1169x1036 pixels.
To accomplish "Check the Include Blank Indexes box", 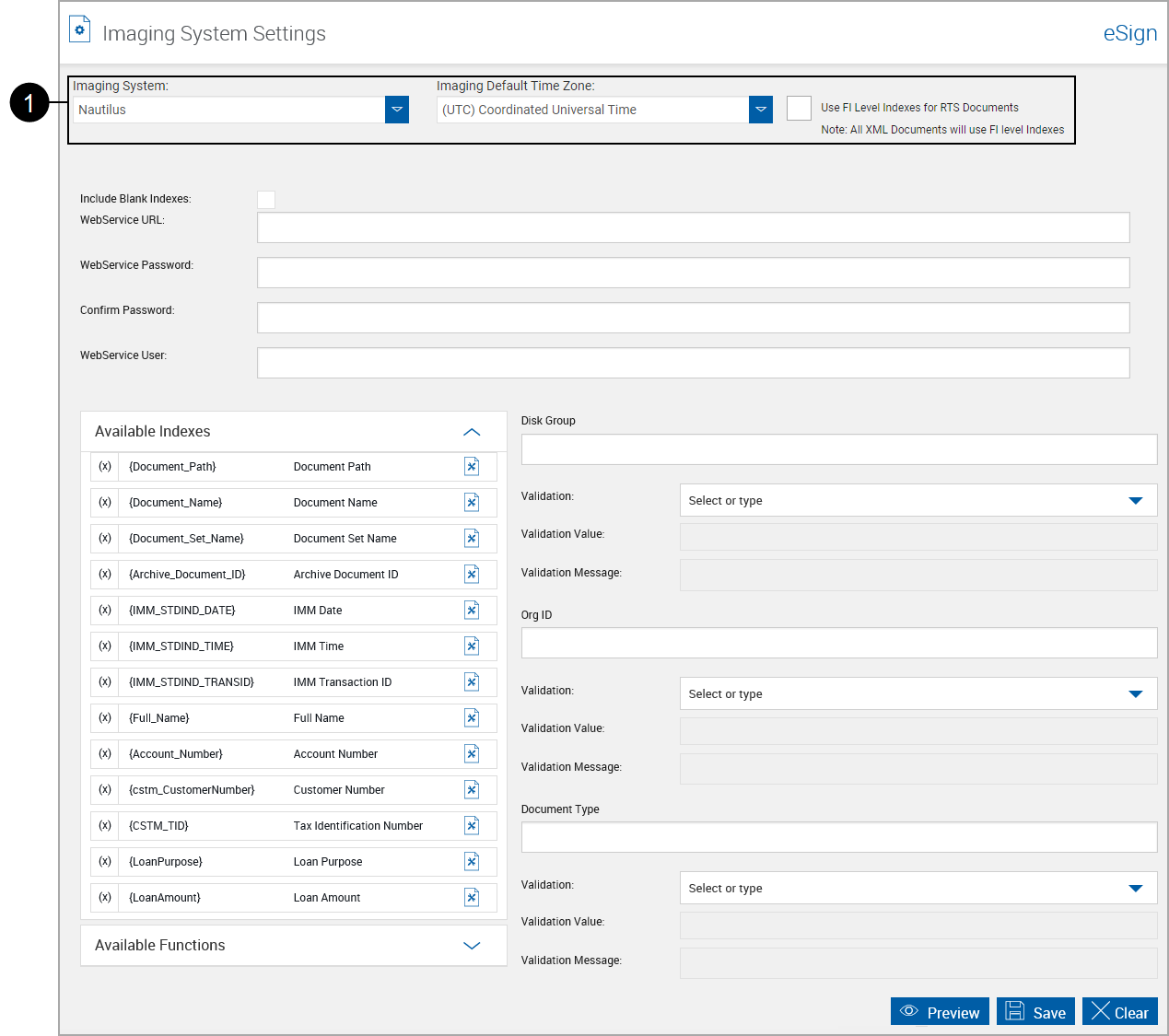I will coord(266,199).
